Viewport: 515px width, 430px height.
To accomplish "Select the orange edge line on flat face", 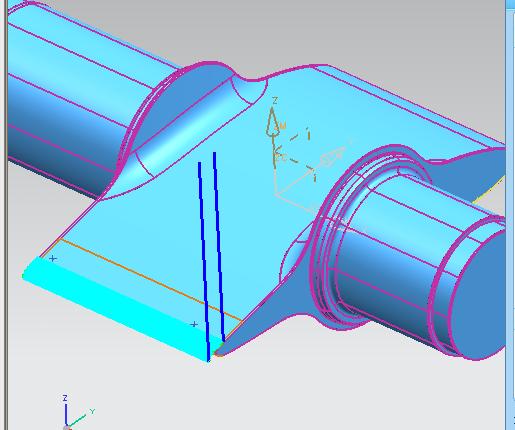I will point(150,279).
